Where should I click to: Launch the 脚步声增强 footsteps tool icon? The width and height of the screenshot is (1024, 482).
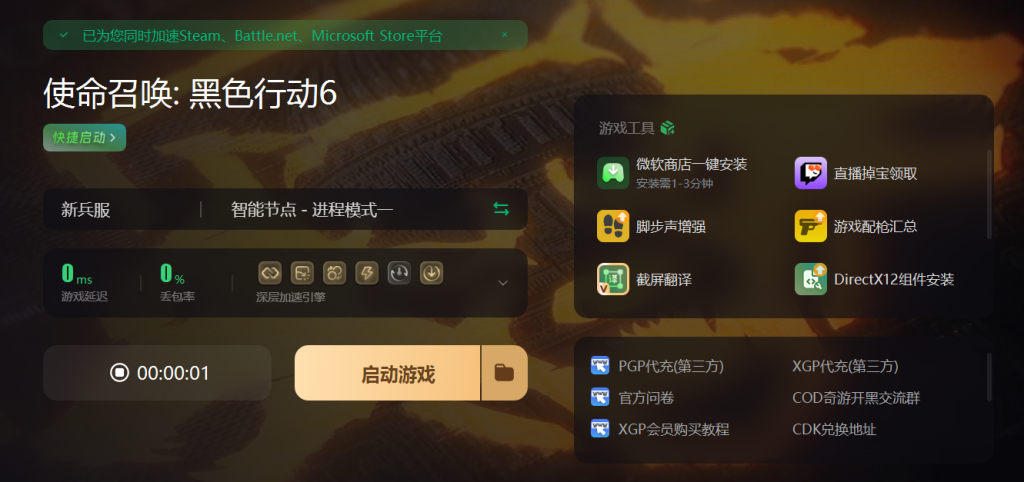(x=613, y=226)
